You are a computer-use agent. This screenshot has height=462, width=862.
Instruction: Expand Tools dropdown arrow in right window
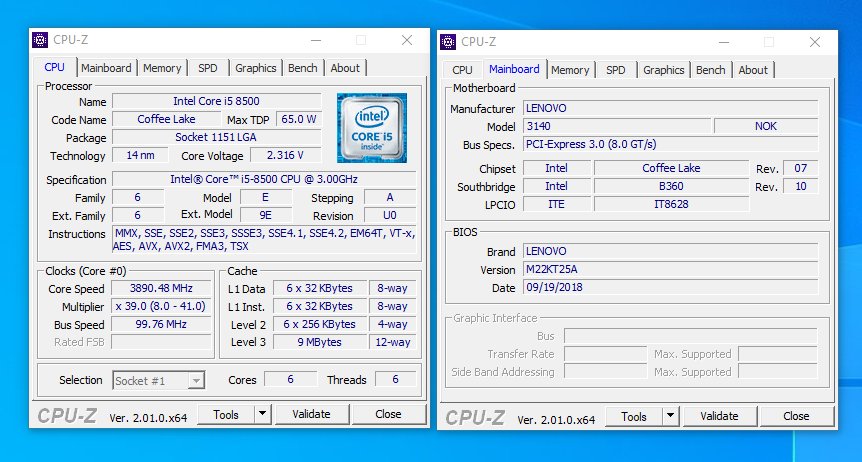pyautogui.click(x=671, y=417)
